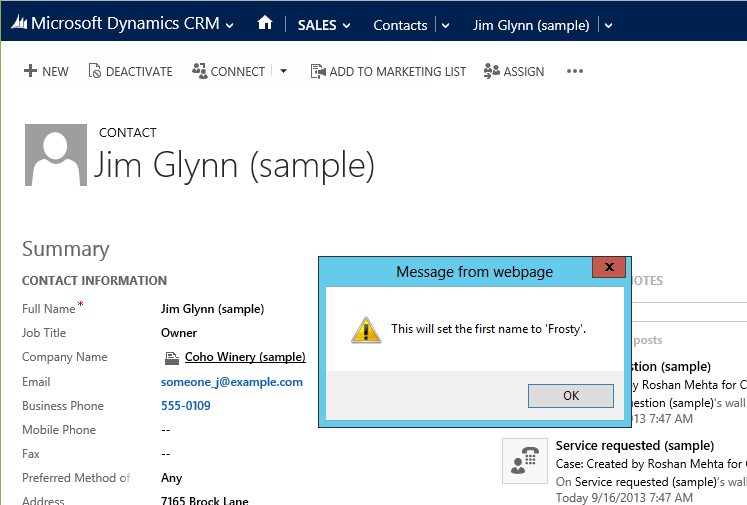Click the NEW plus icon
Screen dimensions: 747x505
tap(30, 71)
